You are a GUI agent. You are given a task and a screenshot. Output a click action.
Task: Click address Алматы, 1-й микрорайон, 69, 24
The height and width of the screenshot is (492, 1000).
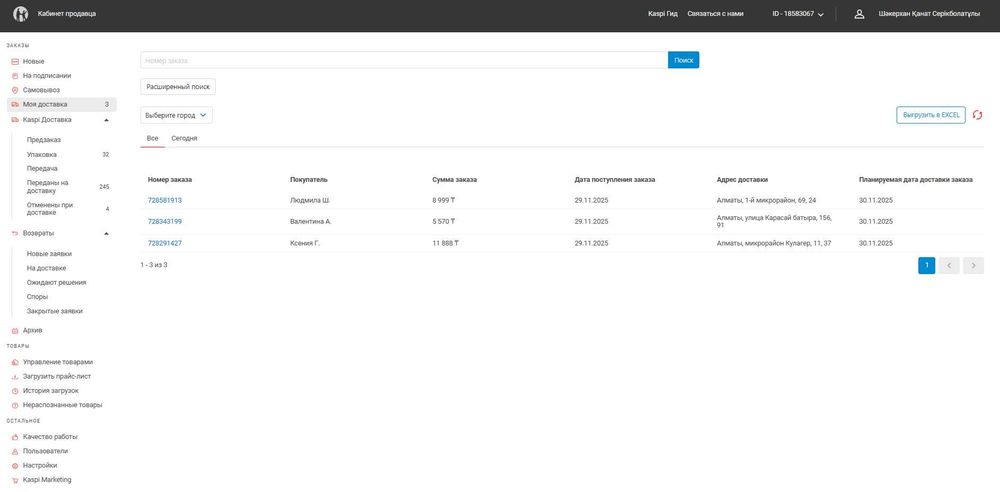(767, 200)
